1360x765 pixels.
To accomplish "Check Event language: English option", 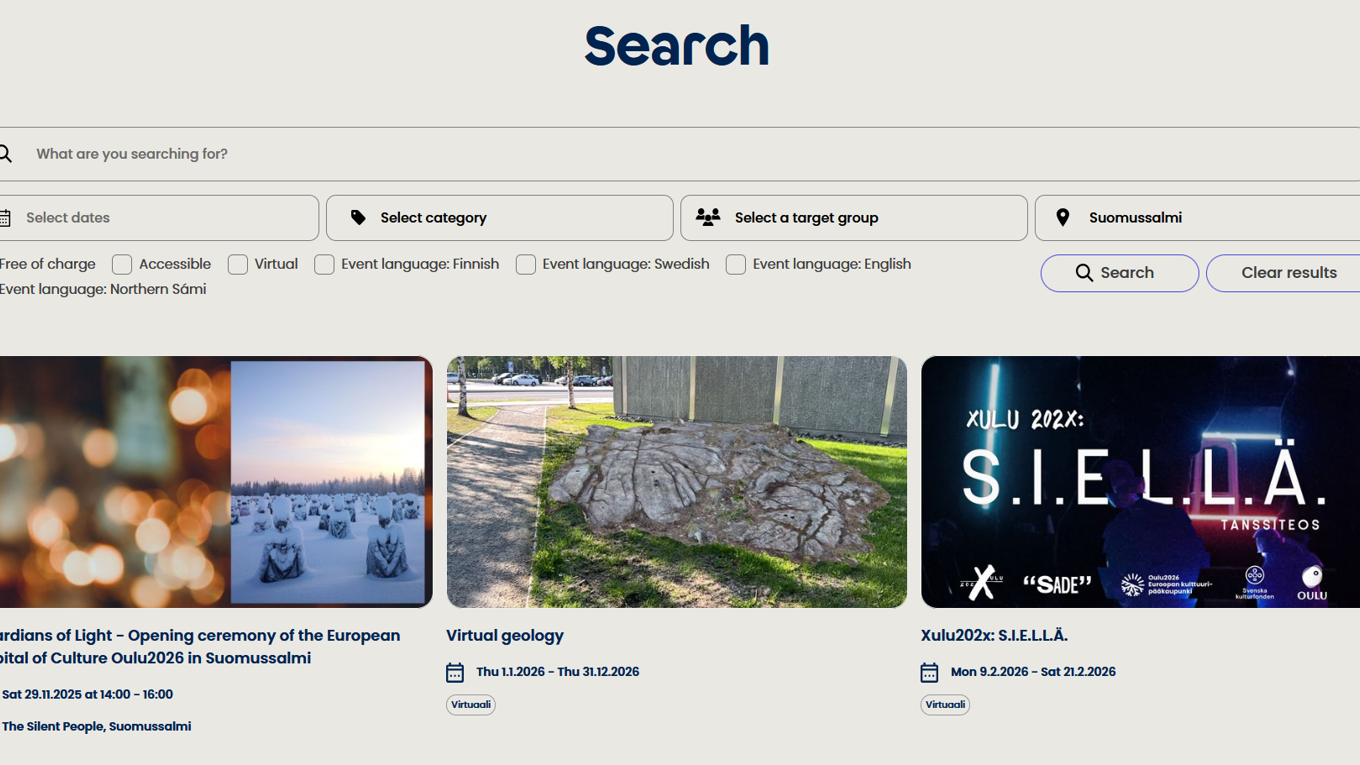I will click(736, 265).
